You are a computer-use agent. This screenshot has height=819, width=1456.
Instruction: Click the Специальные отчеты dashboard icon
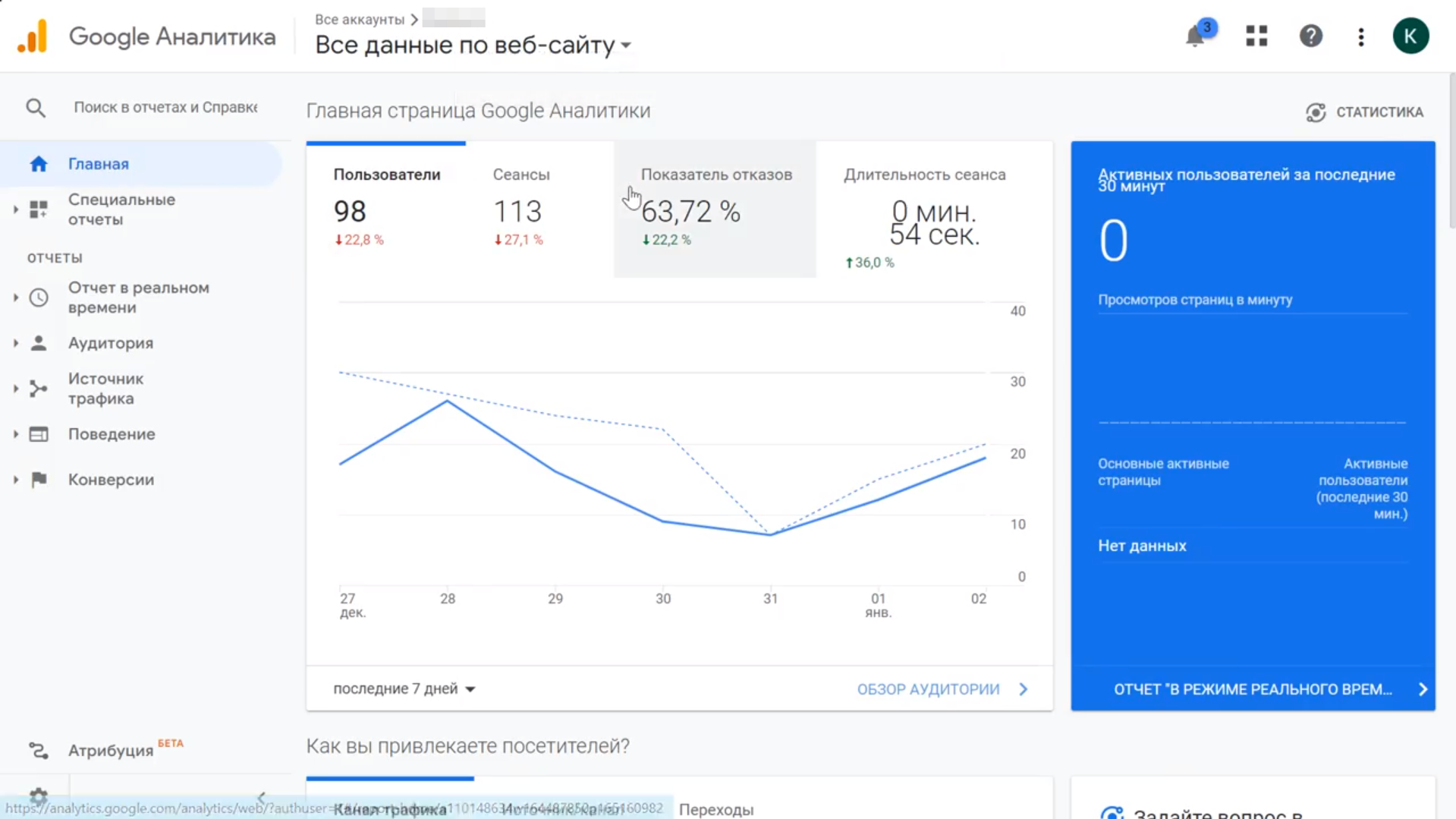pos(39,209)
